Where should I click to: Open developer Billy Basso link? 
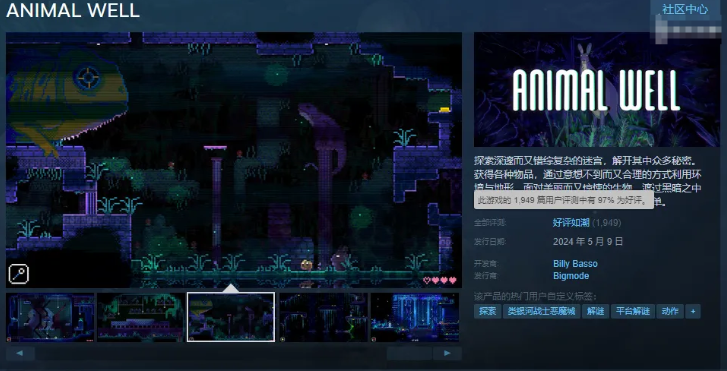point(575,264)
